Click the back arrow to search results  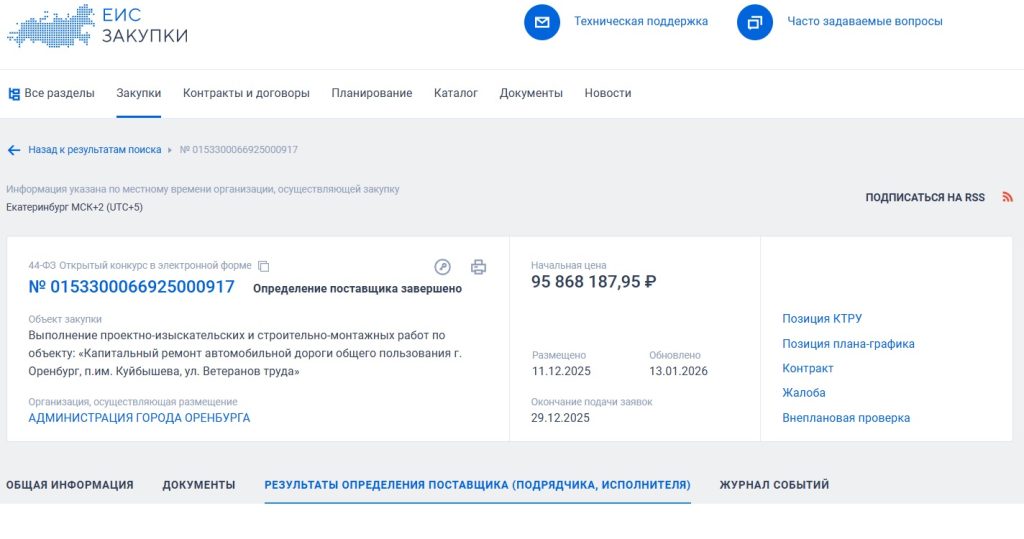coord(14,150)
